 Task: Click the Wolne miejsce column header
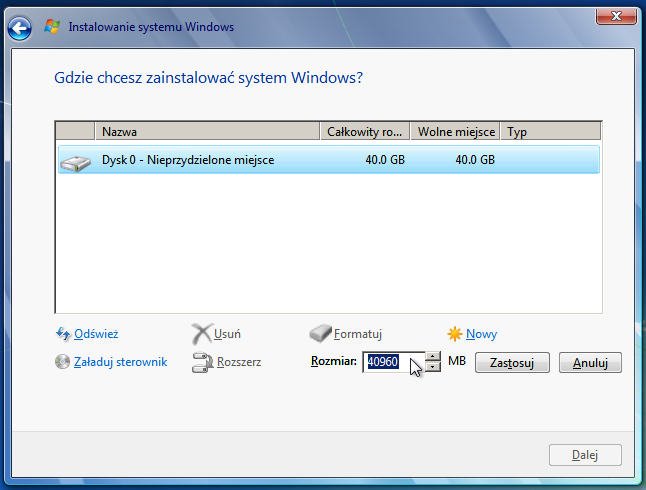455,131
